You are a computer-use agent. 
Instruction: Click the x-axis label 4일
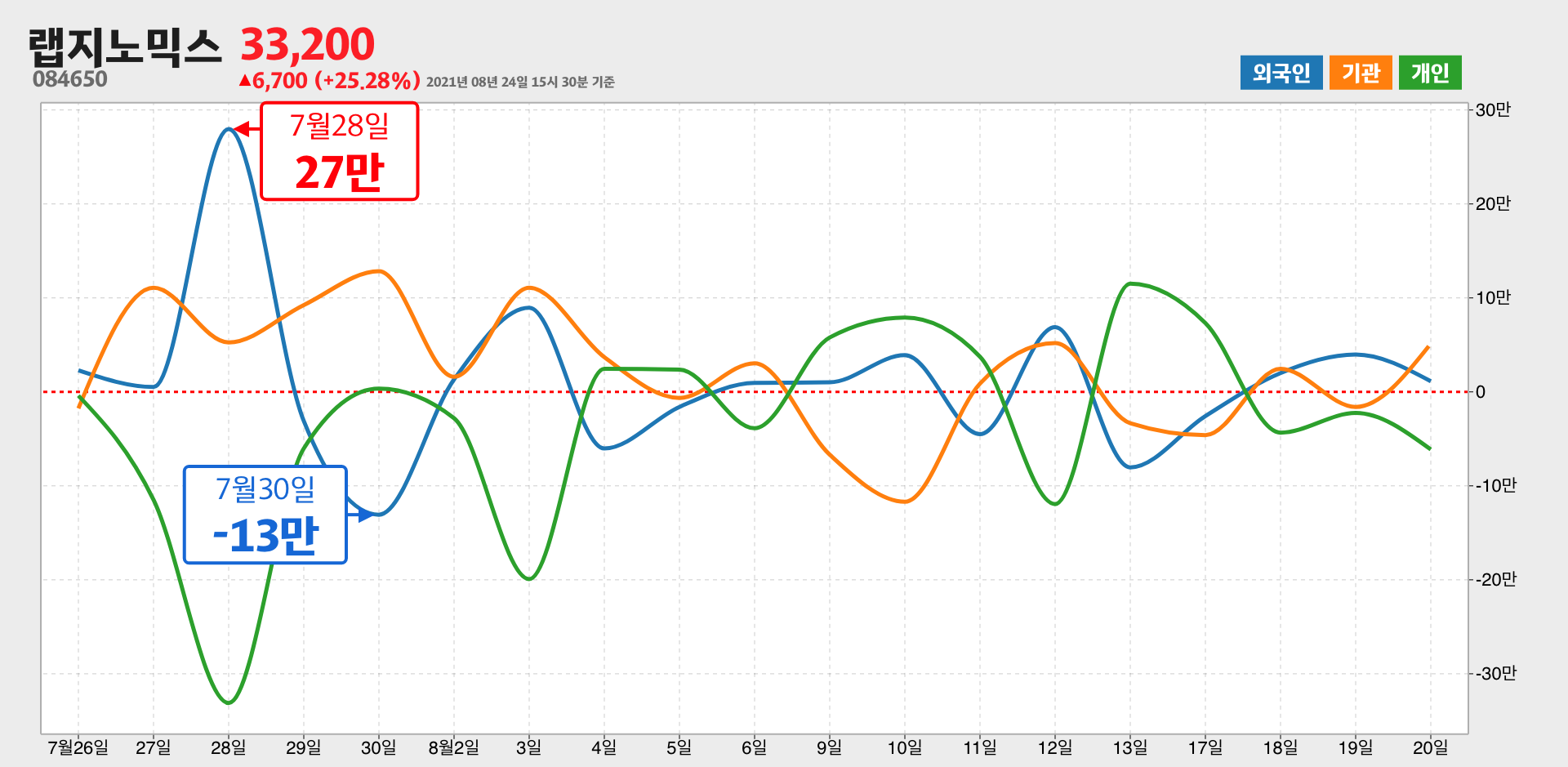[604, 747]
